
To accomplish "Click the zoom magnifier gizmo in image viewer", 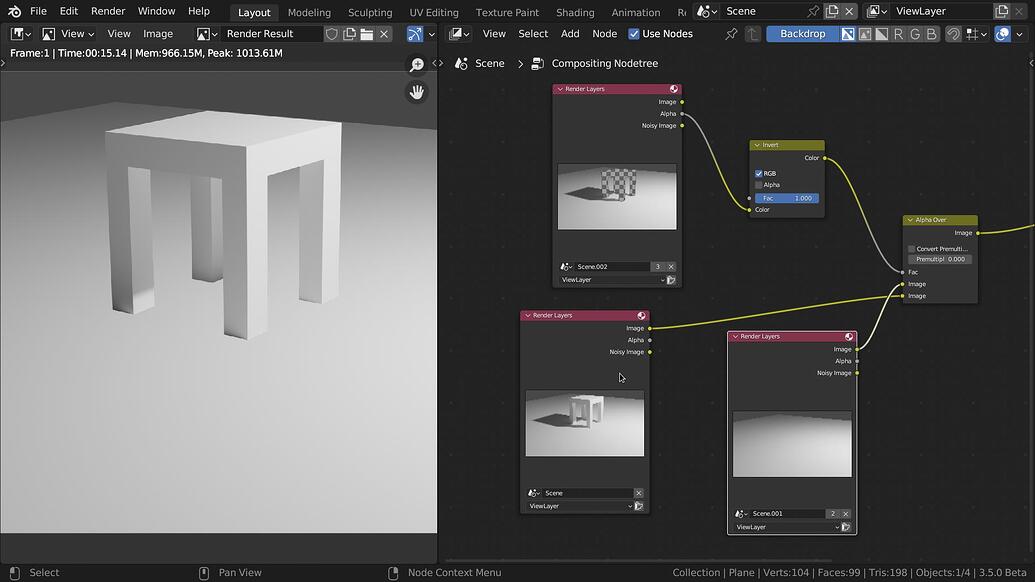I will coord(417,64).
